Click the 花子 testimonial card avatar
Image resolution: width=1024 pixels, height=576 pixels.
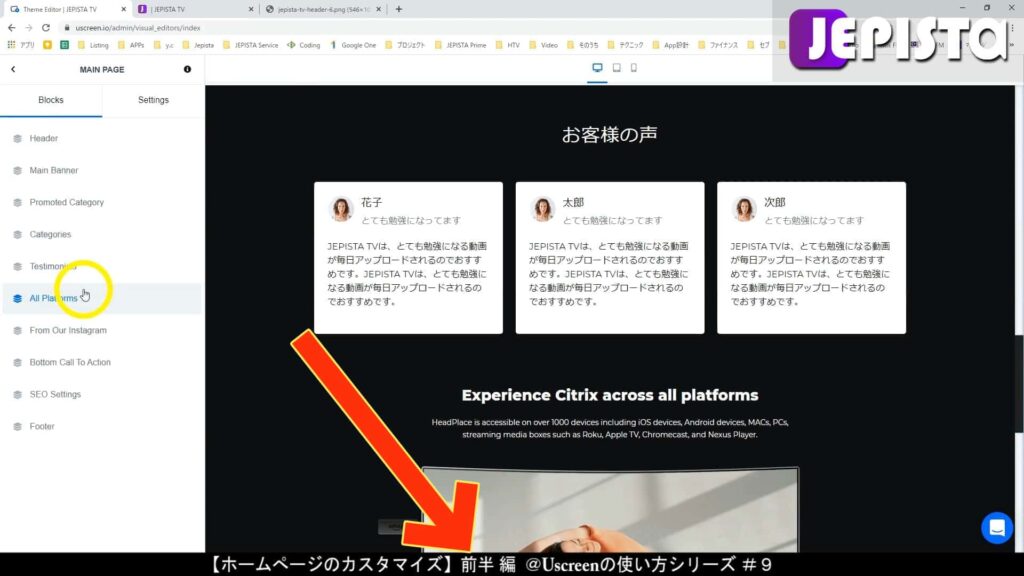(341, 209)
